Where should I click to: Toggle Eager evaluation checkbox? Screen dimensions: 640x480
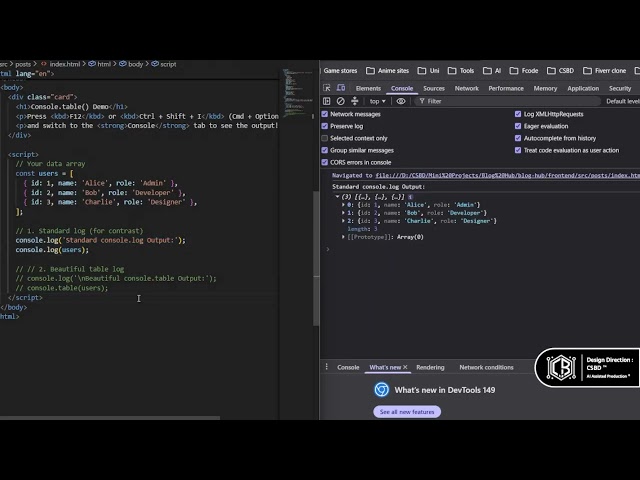(x=518, y=126)
